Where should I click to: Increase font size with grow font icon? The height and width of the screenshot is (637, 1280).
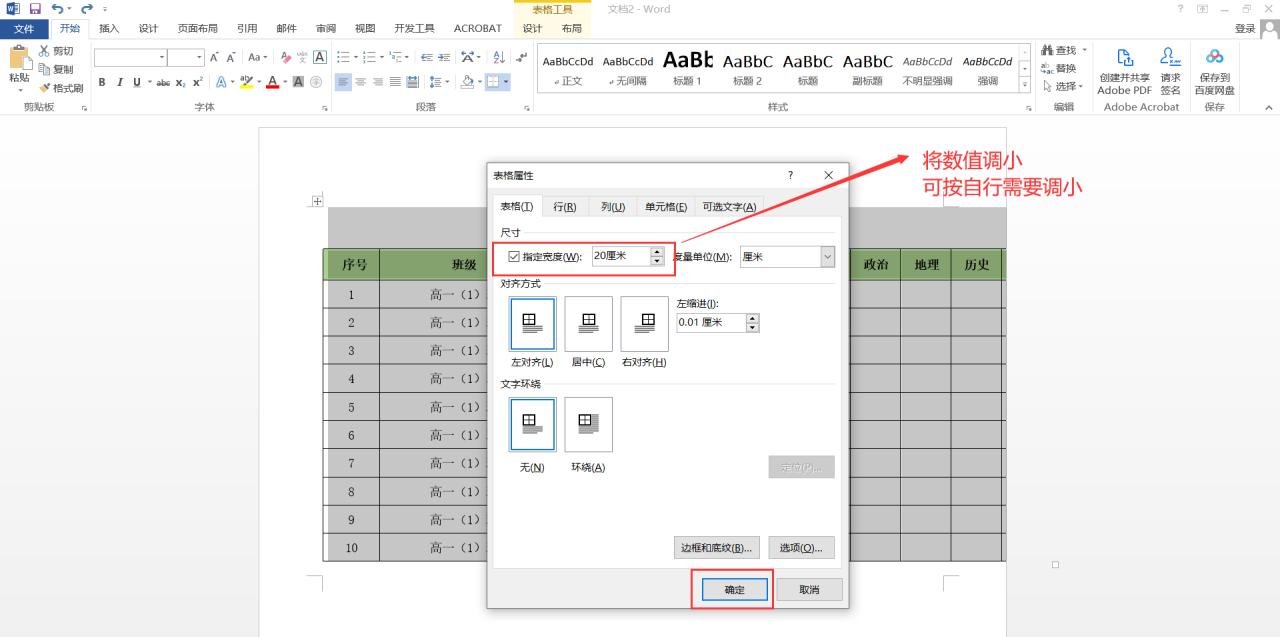coord(214,58)
